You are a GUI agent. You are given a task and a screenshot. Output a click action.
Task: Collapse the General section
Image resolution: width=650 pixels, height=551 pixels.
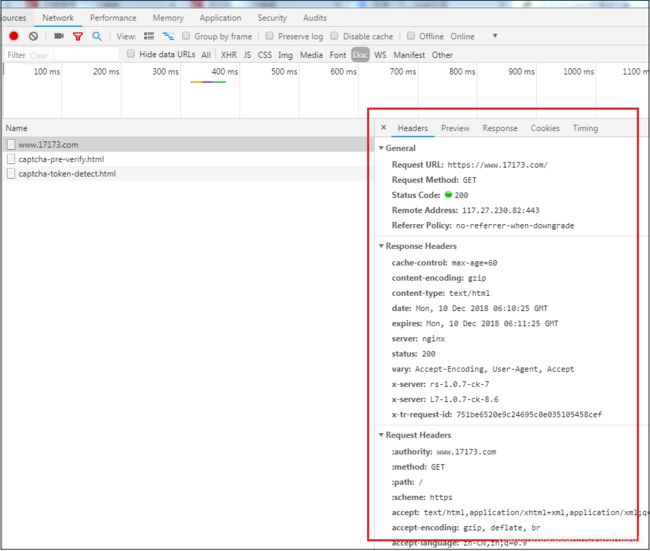pos(381,148)
